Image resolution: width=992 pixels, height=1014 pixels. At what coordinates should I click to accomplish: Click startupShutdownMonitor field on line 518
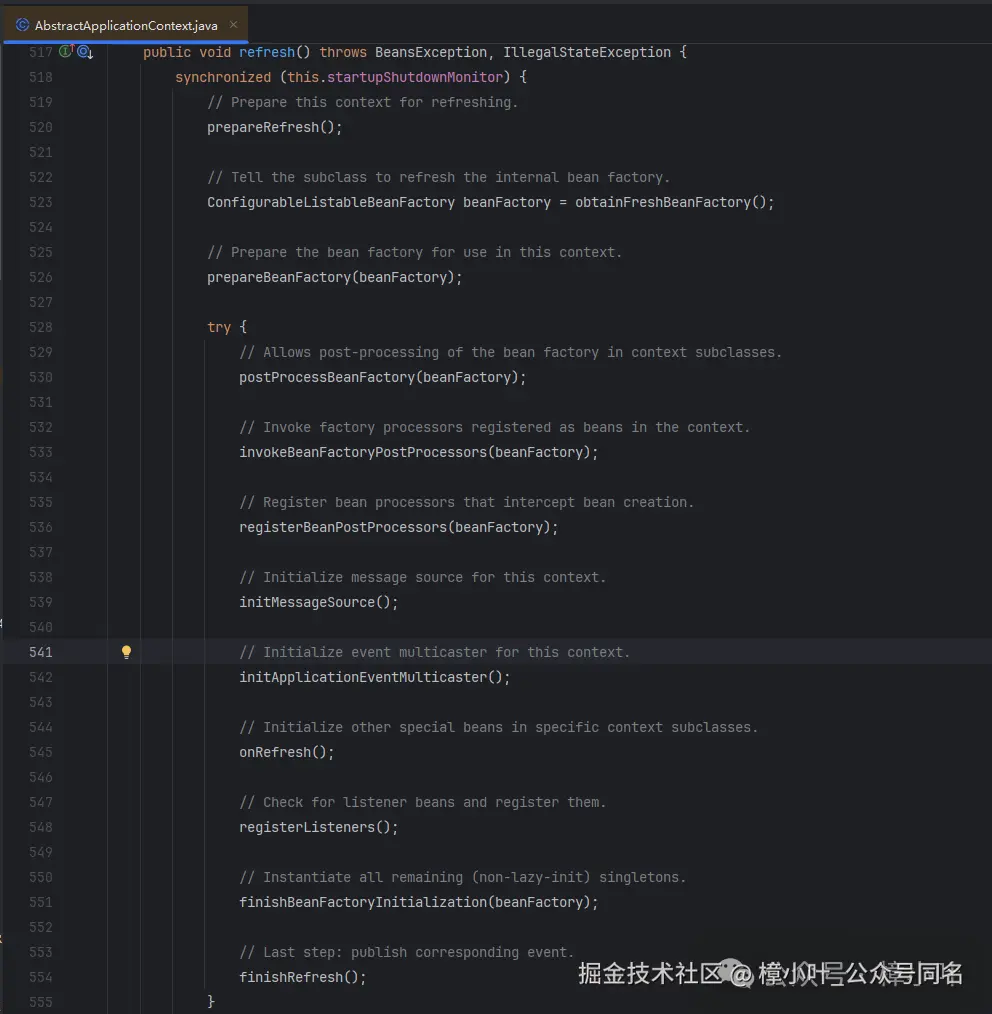point(415,77)
